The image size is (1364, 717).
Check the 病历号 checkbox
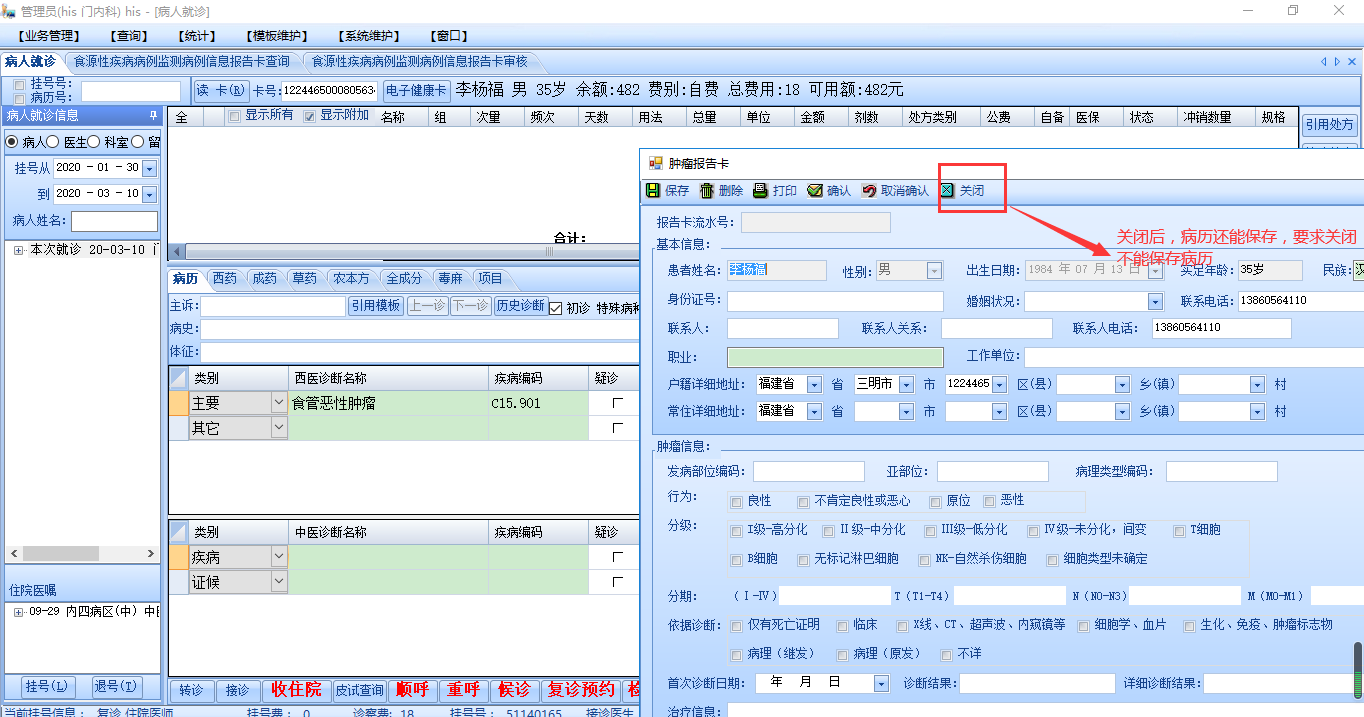(20, 97)
